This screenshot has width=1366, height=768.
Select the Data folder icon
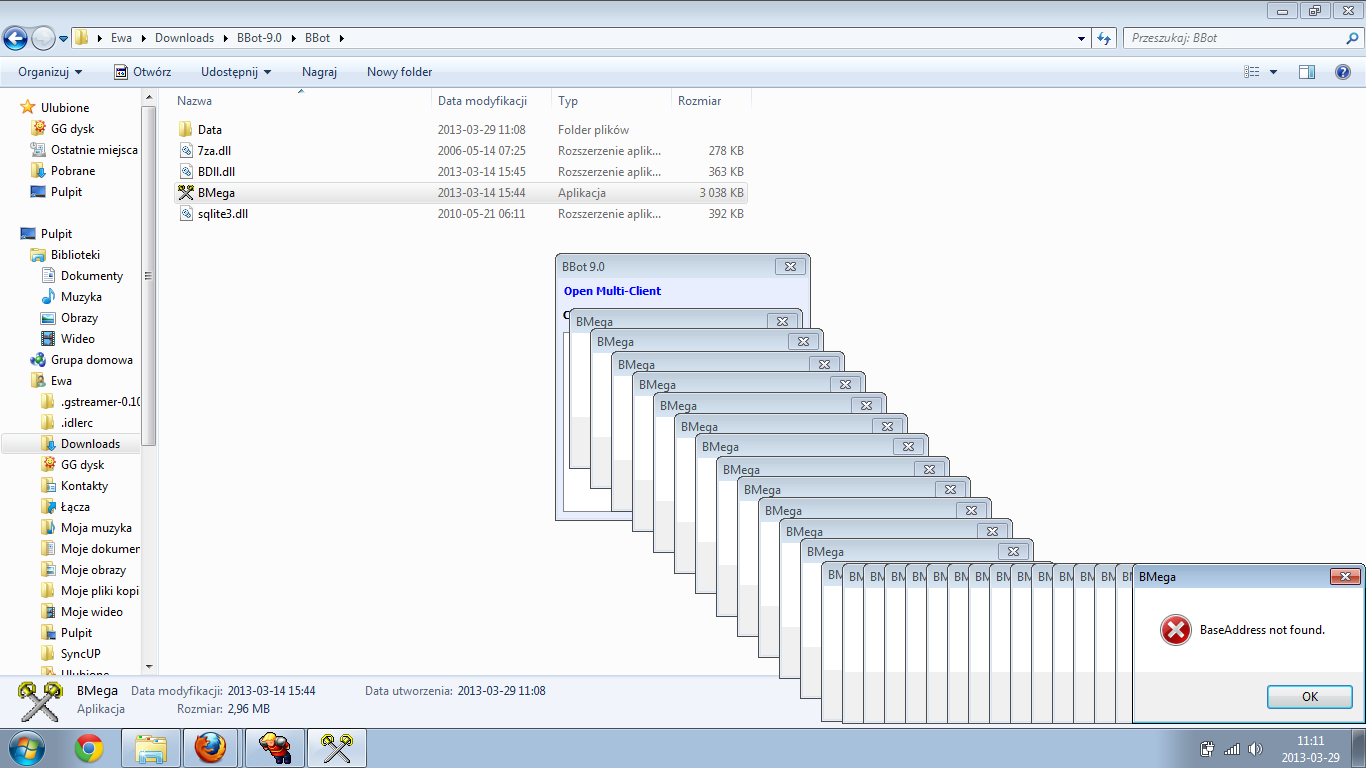coord(185,130)
